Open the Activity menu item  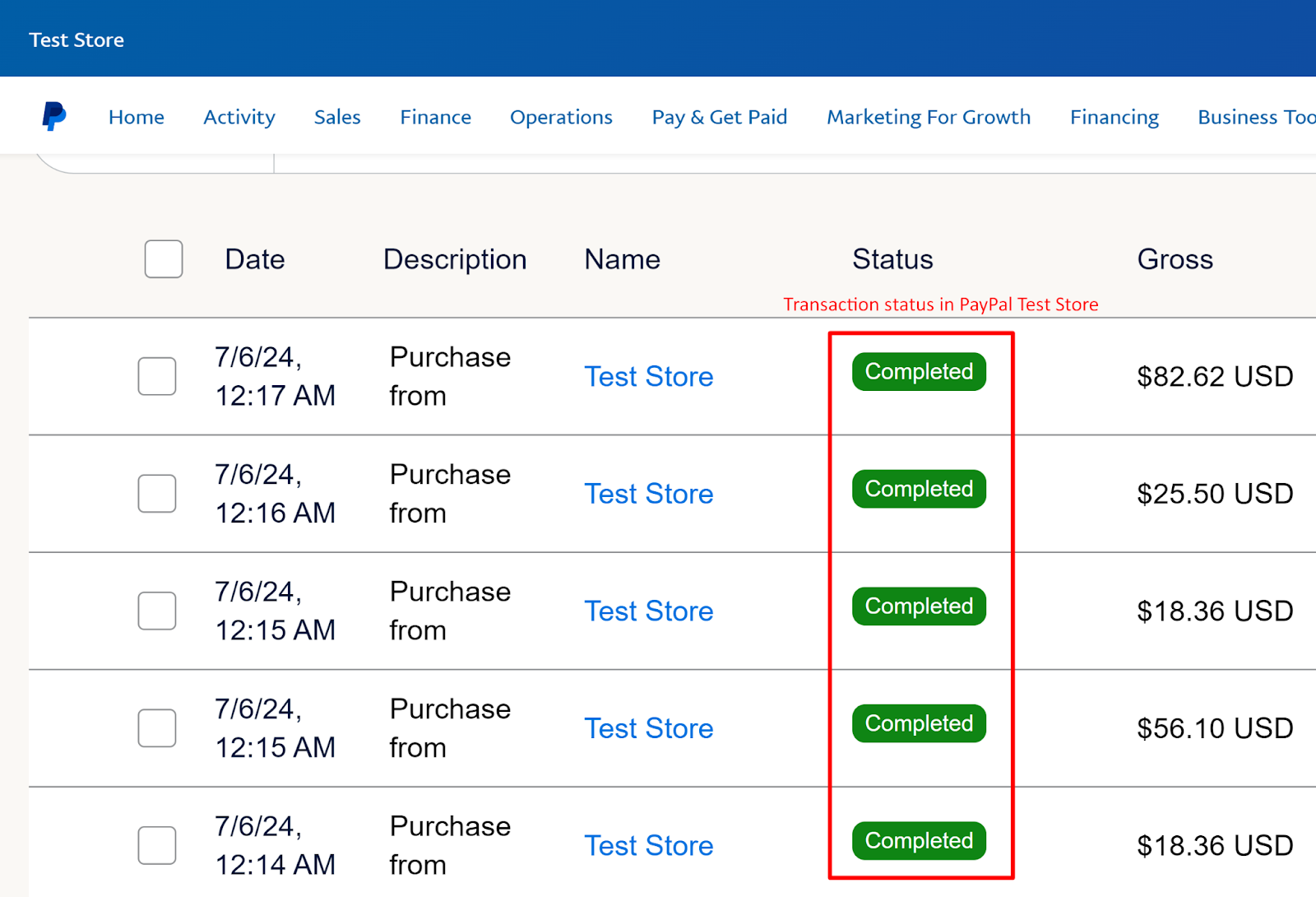tap(239, 117)
